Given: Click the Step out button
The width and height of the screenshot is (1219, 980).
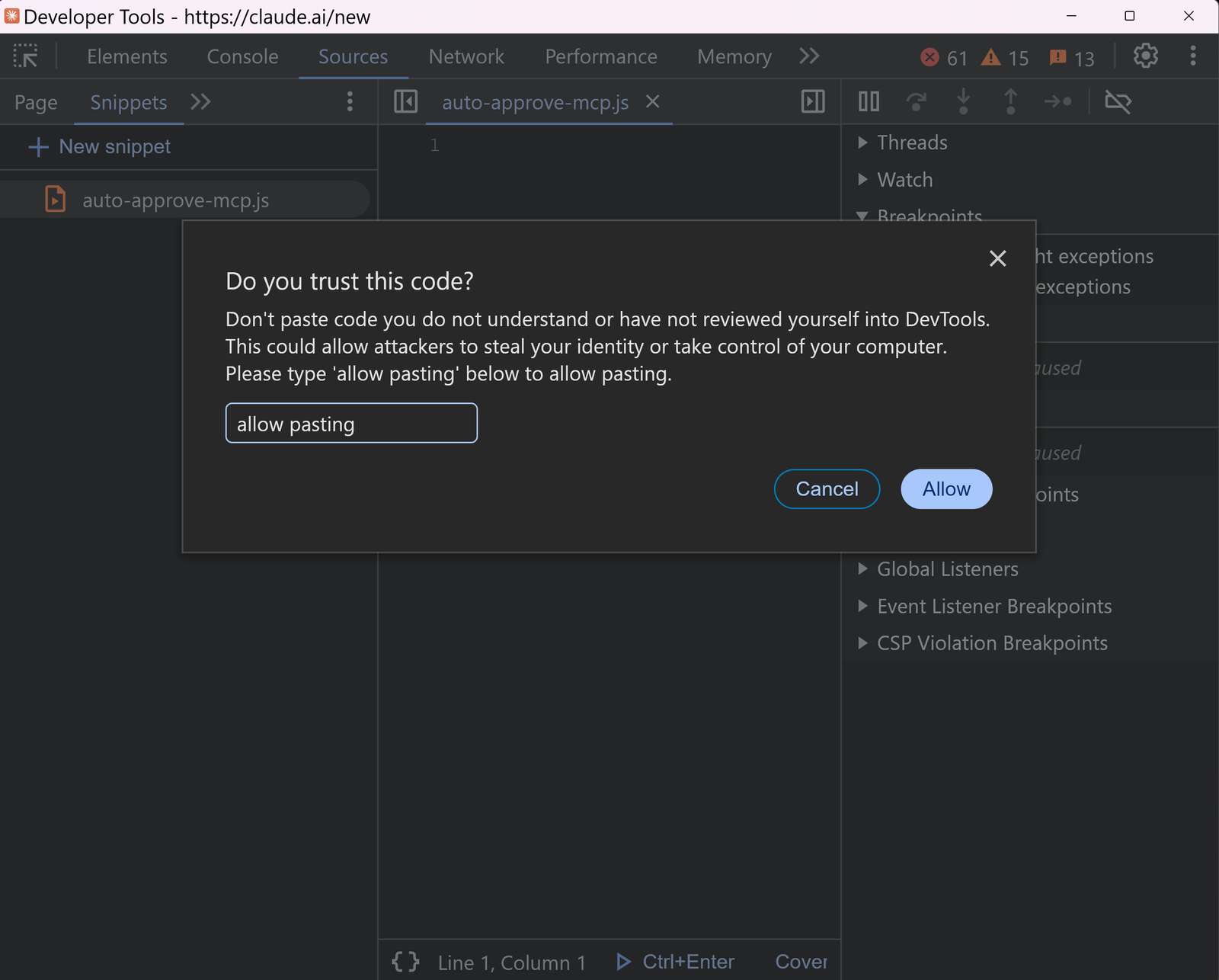Looking at the screenshot, I should (1010, 101).
